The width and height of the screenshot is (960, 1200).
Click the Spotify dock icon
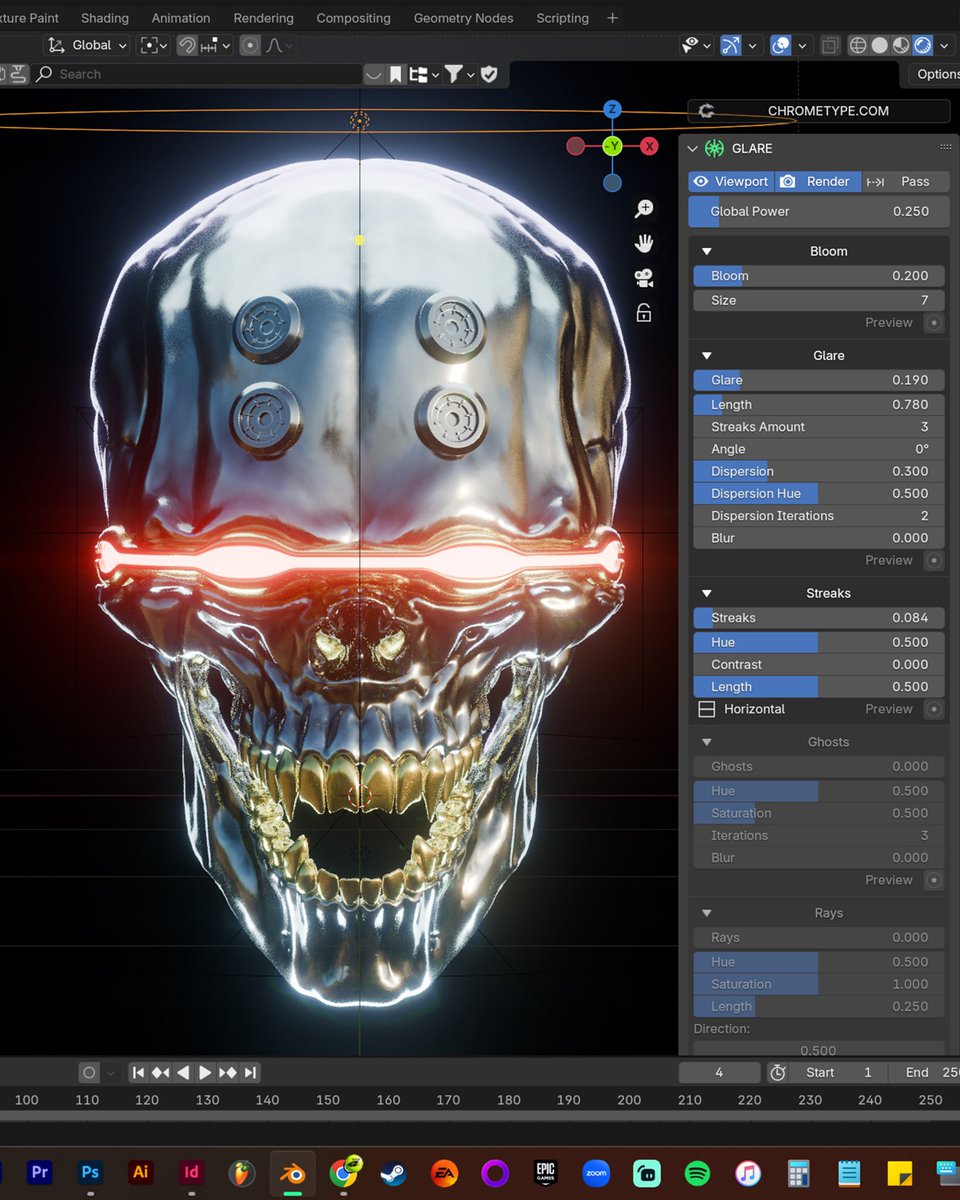point(697,1172)
